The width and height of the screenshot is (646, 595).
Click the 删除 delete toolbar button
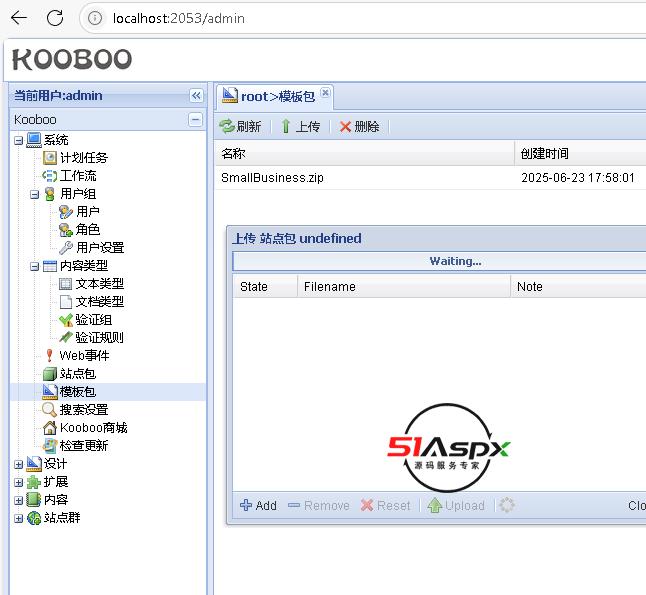359,126
